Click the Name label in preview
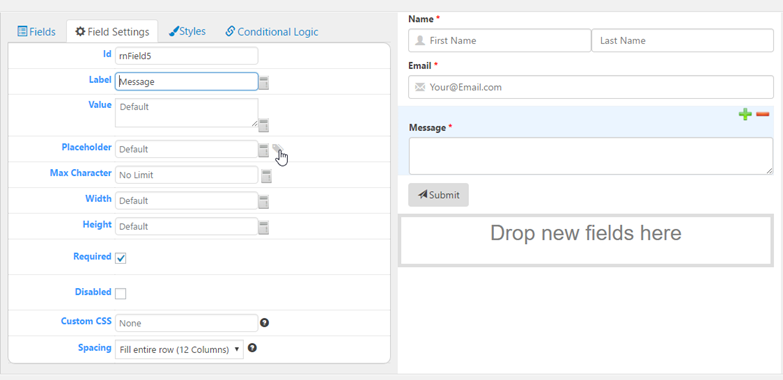The image size is (783, 380). coord(421,19)
